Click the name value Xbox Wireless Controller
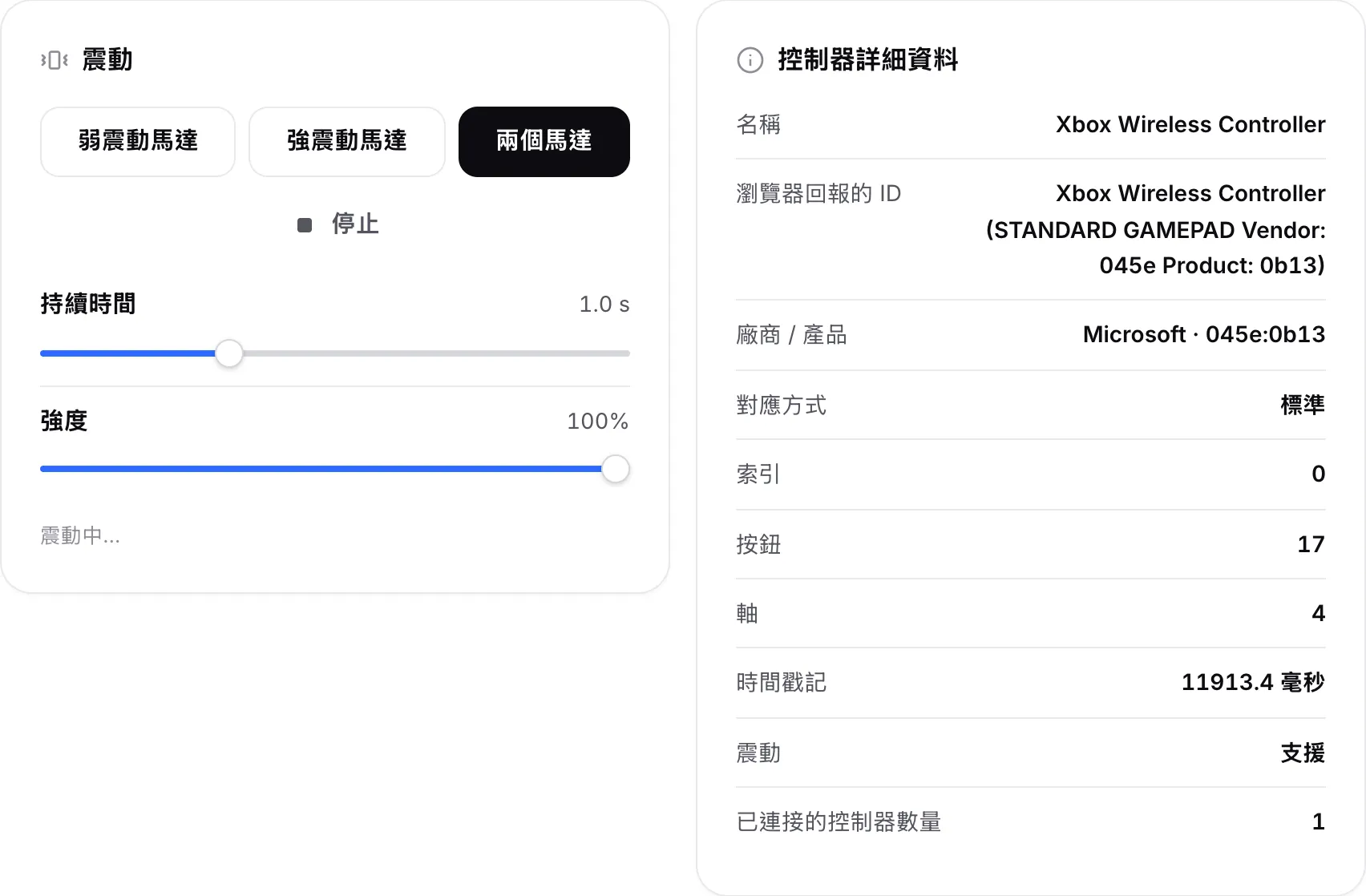Viewport: 1366px width, 896px height. pos(1190,125)
